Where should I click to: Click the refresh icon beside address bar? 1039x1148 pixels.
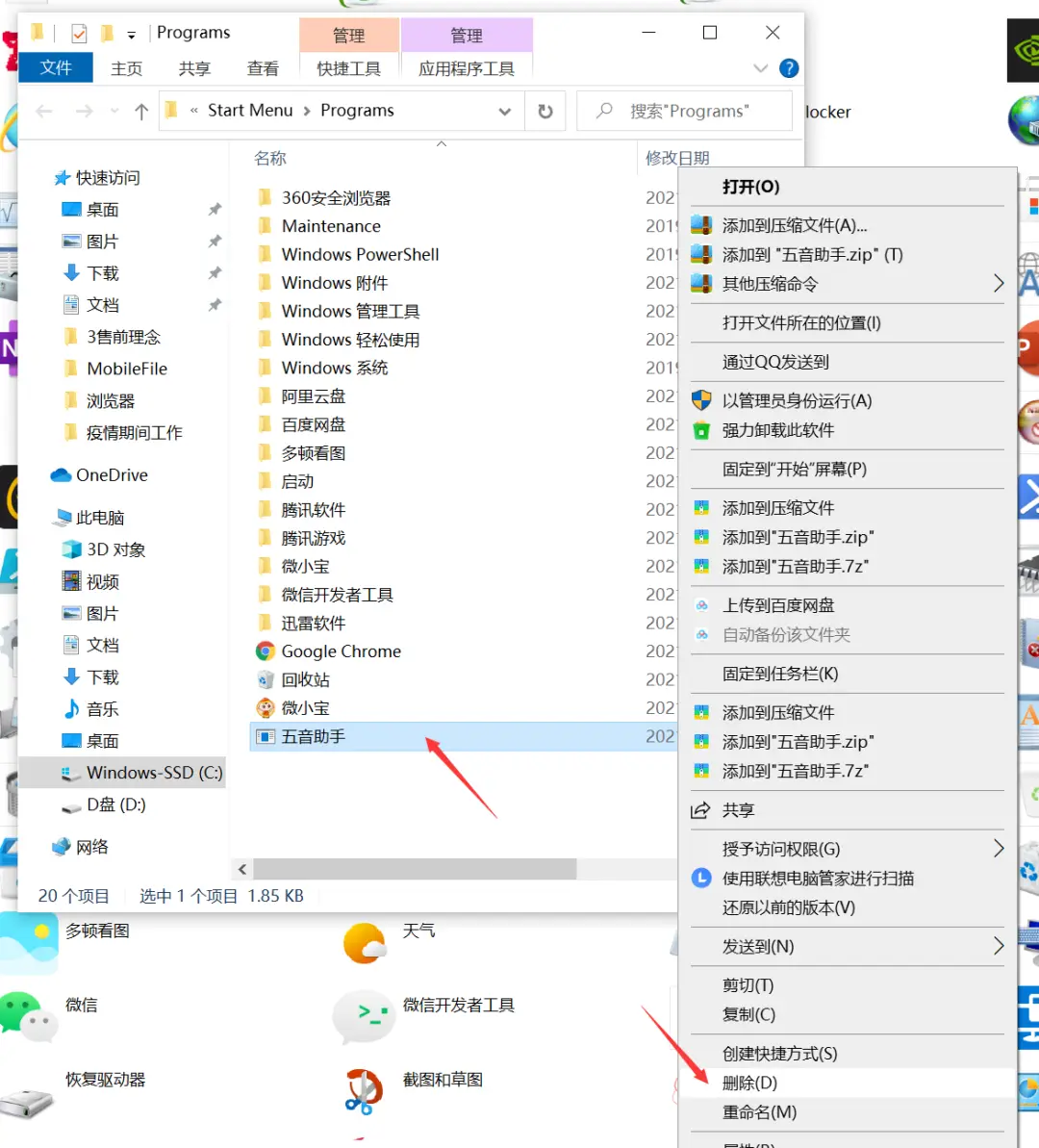(x=545, y=112)
